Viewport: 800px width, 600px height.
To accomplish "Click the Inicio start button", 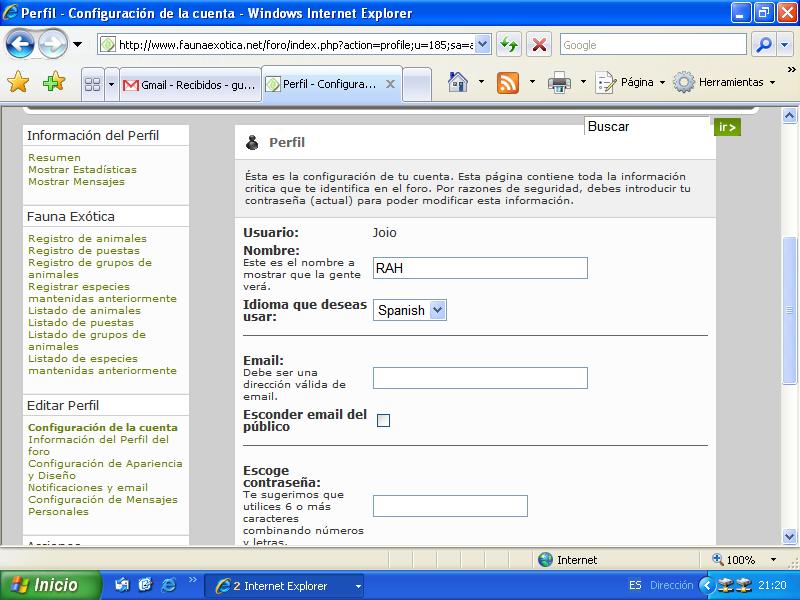I will point(50,585).
